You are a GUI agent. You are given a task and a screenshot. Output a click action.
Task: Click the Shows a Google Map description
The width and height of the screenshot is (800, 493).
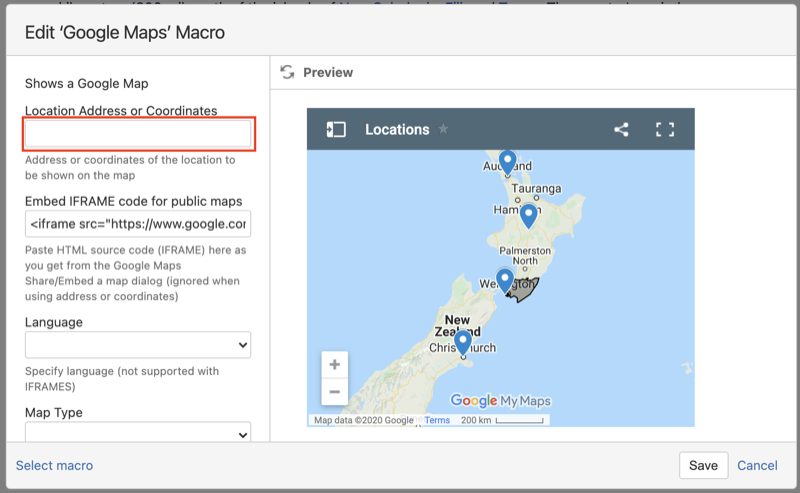[x=87, y=84]
